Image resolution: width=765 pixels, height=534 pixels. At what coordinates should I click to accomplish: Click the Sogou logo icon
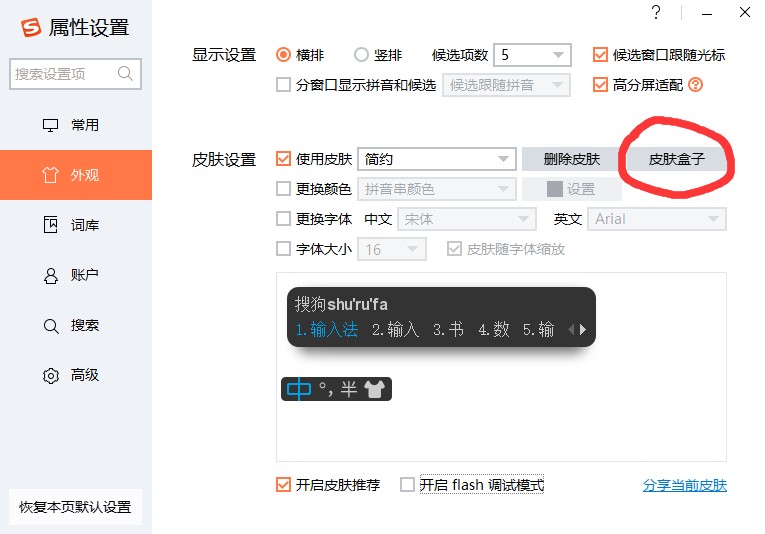(31, 27)
